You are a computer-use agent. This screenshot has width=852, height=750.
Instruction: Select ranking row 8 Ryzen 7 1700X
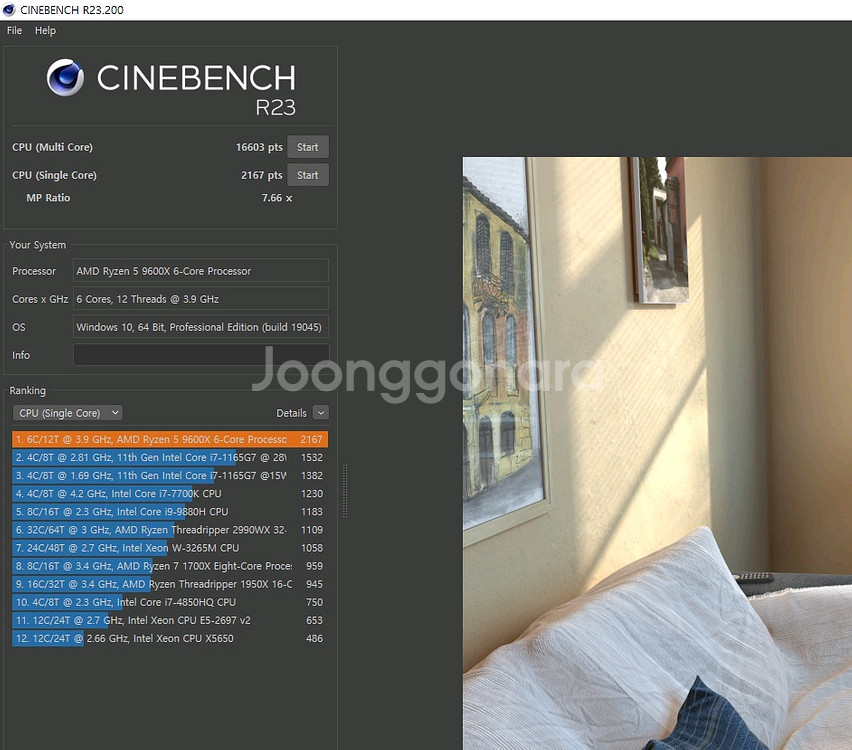[x=170, y=566]
